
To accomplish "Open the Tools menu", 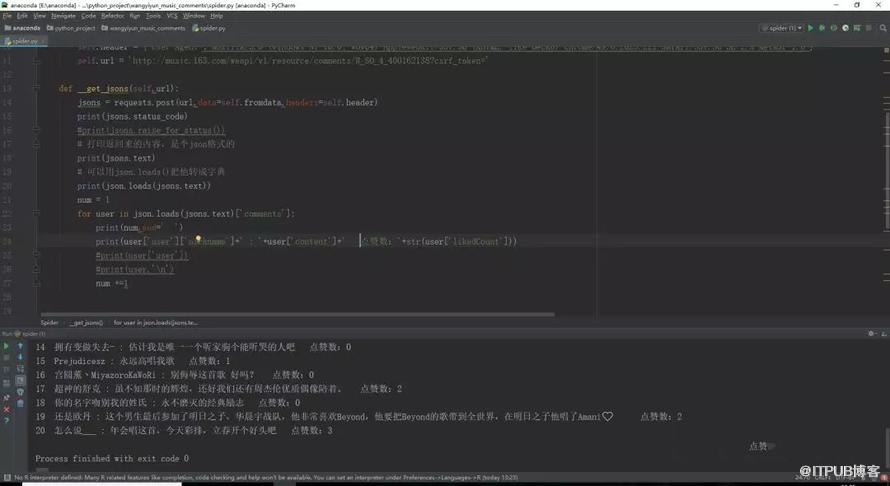I will tap(153, 16).
